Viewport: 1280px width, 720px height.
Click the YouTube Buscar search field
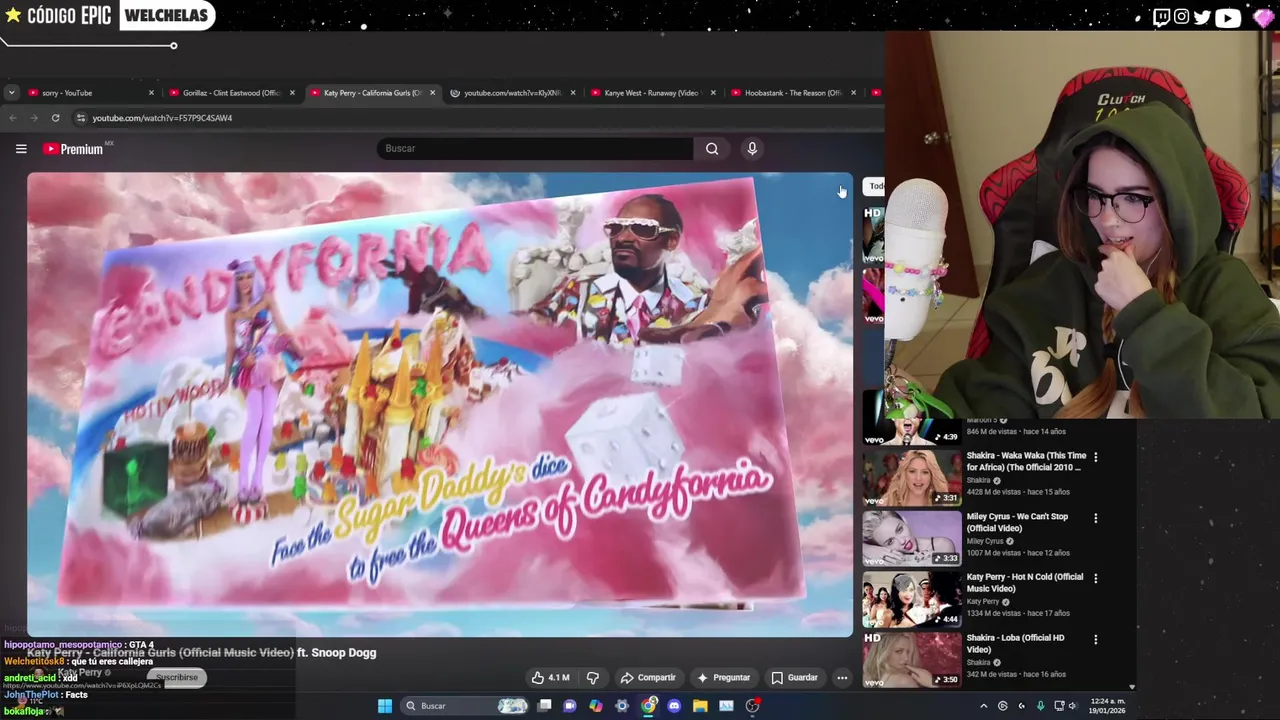tap(535, 149)
